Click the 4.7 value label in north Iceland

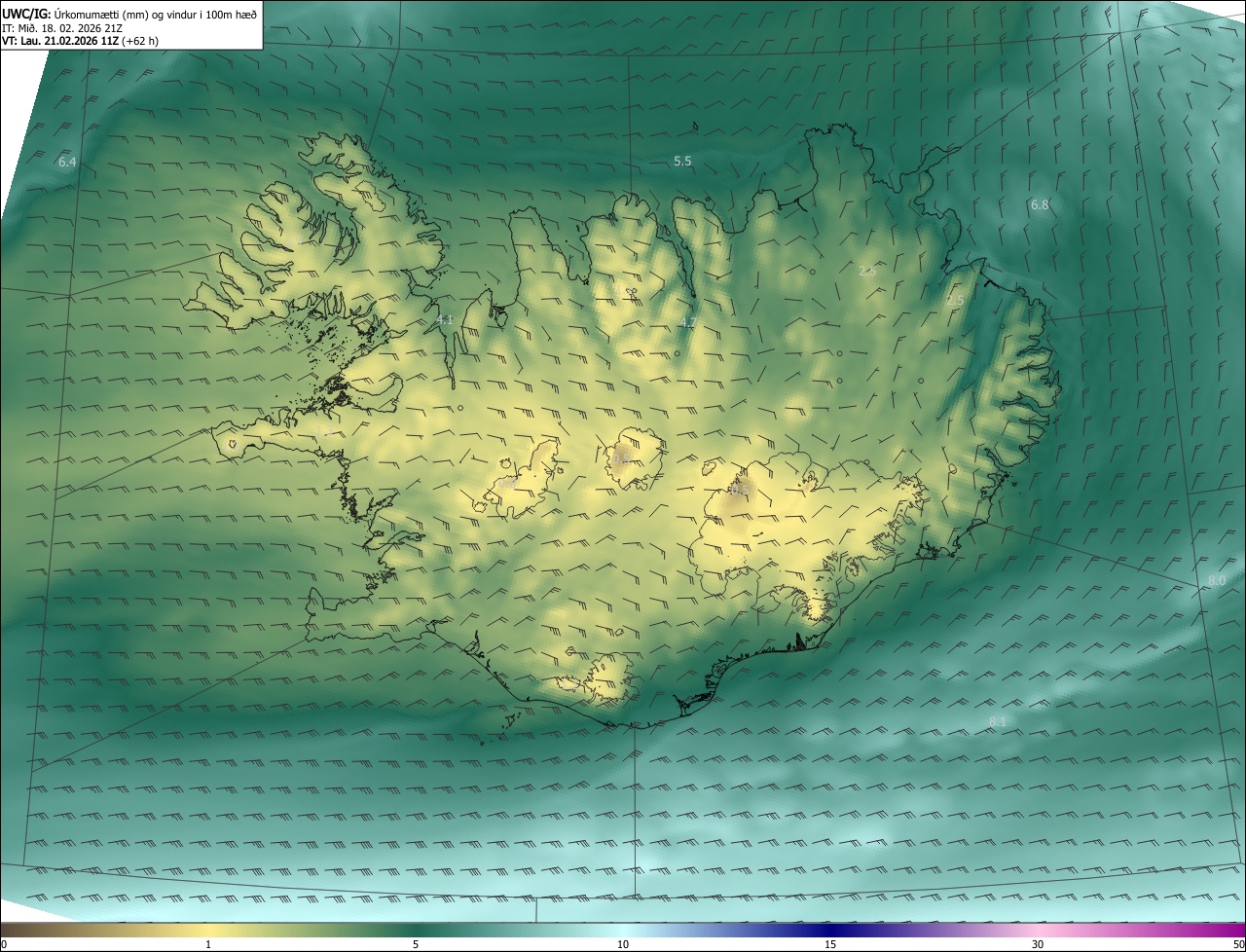click(688, 322)
